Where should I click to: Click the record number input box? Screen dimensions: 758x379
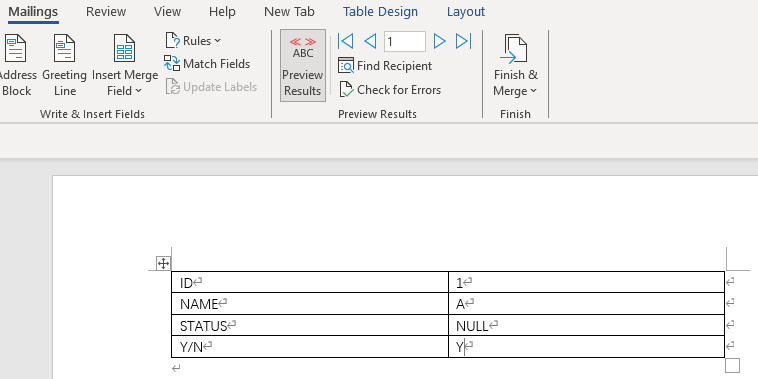(x=405, y=42)
